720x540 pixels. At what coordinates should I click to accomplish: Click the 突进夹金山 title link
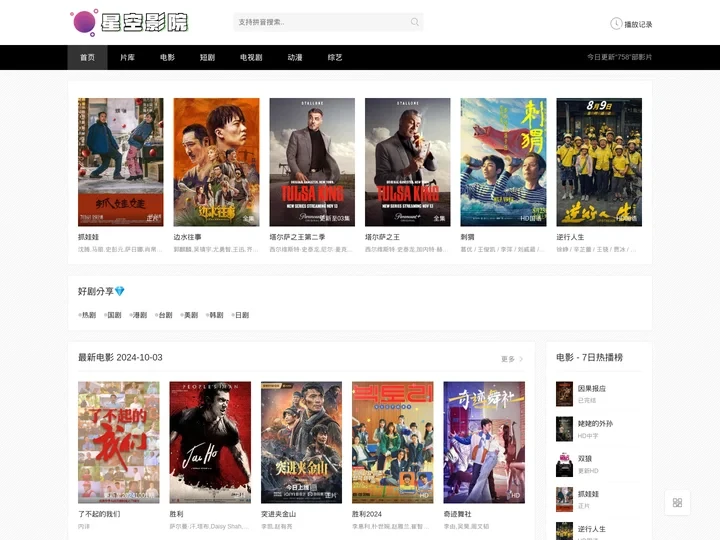[x=278, y=514]
